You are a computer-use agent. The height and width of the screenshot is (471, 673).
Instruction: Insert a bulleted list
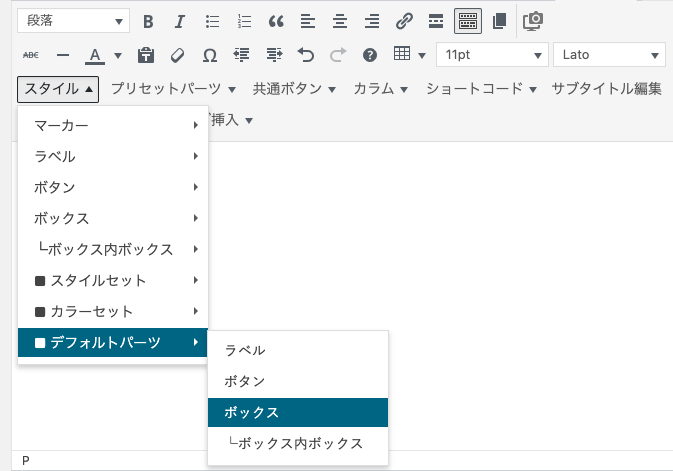point(212,21)
